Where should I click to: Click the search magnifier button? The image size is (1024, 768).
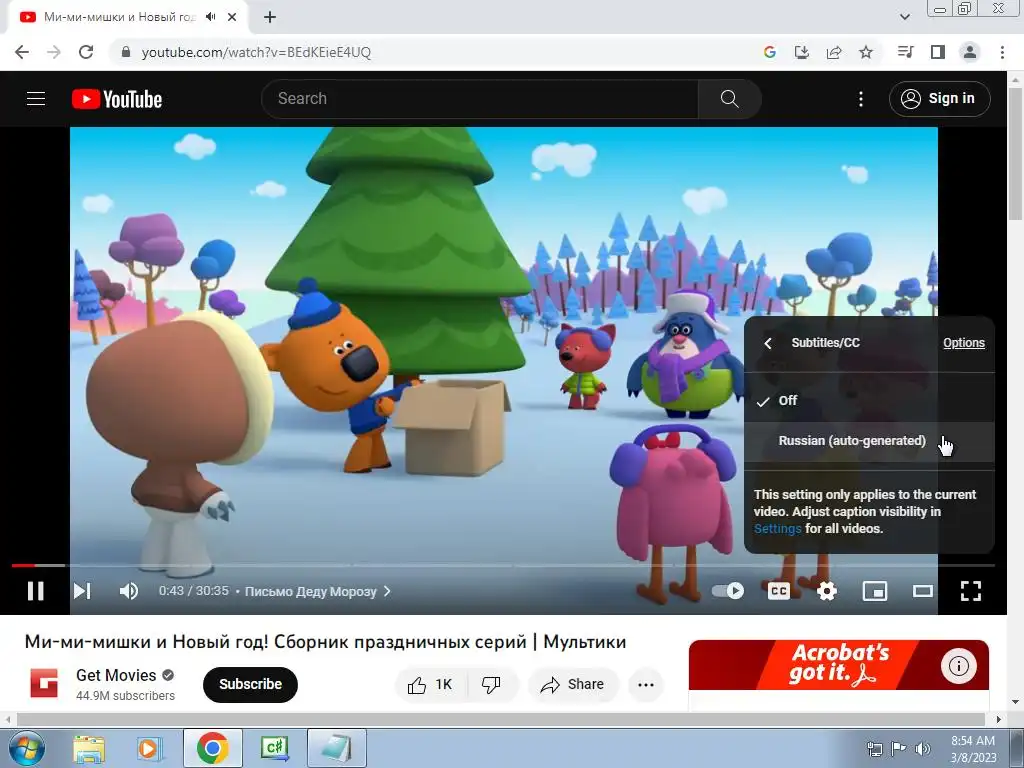click(x=729, y=99)
